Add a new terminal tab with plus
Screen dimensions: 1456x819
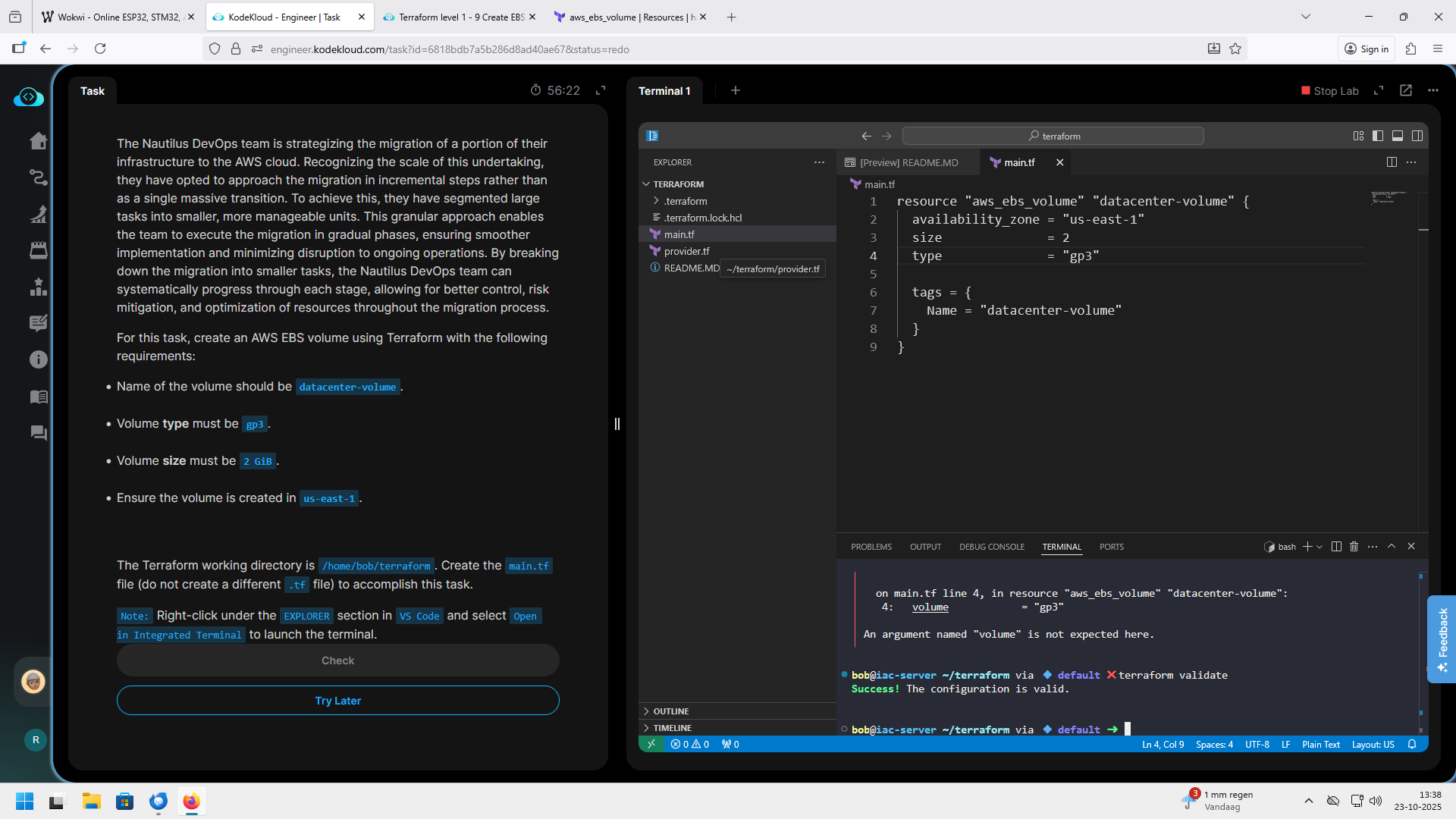(735, 90)
